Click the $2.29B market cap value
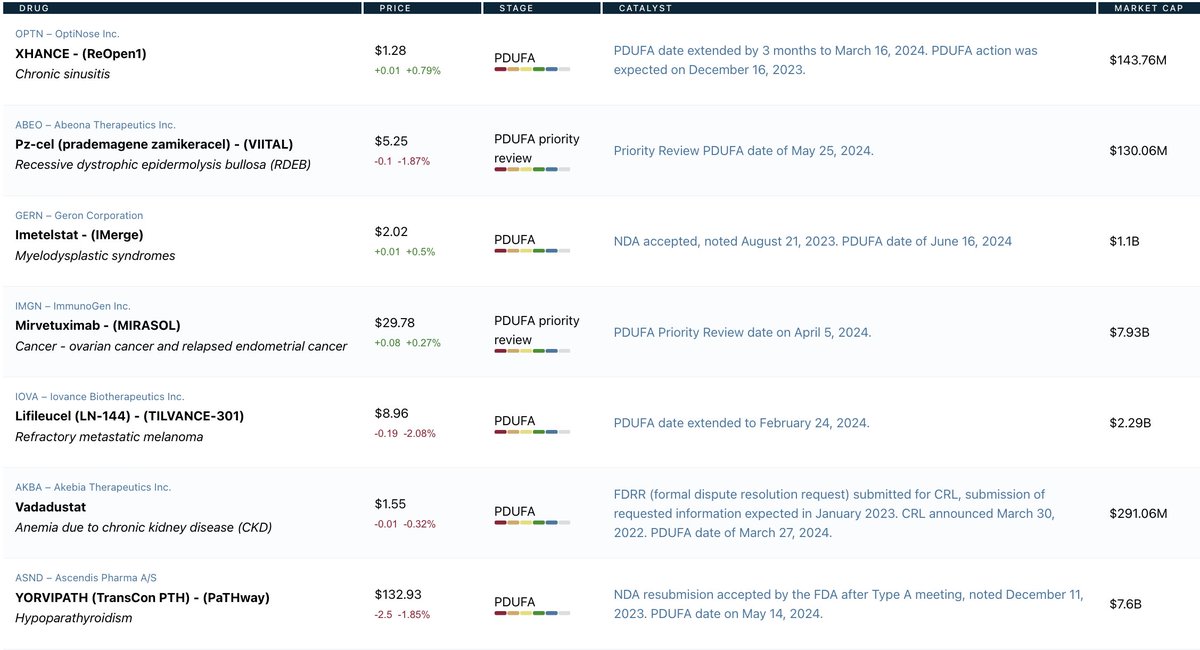The width and height of the screenshot is (1200, 650). [x=1130, y=423]
